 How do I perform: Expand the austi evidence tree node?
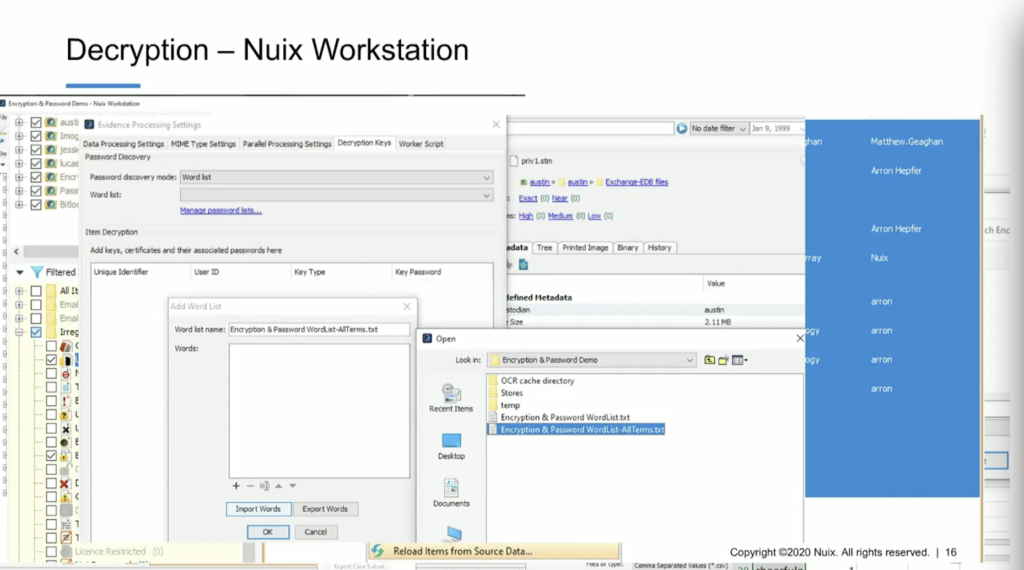point(19,122)
